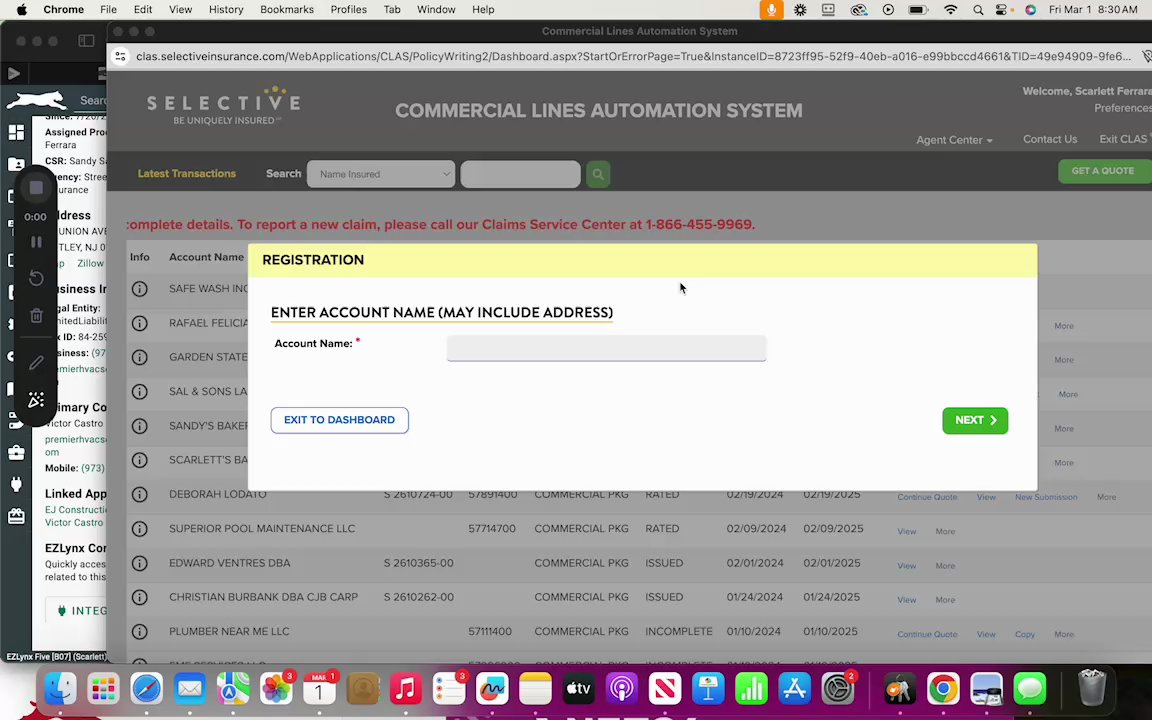The height and width of the screenshot is (720, 1152).
Task: Click info icon for CHRISTIAN BURBANK row
Action: (140, 597)
